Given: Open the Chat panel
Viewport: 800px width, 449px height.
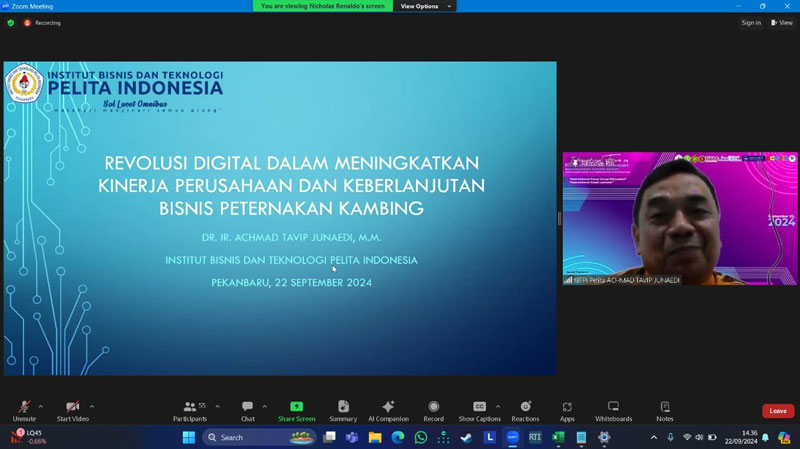Looking at the screenshot, I should click(247, 409).
